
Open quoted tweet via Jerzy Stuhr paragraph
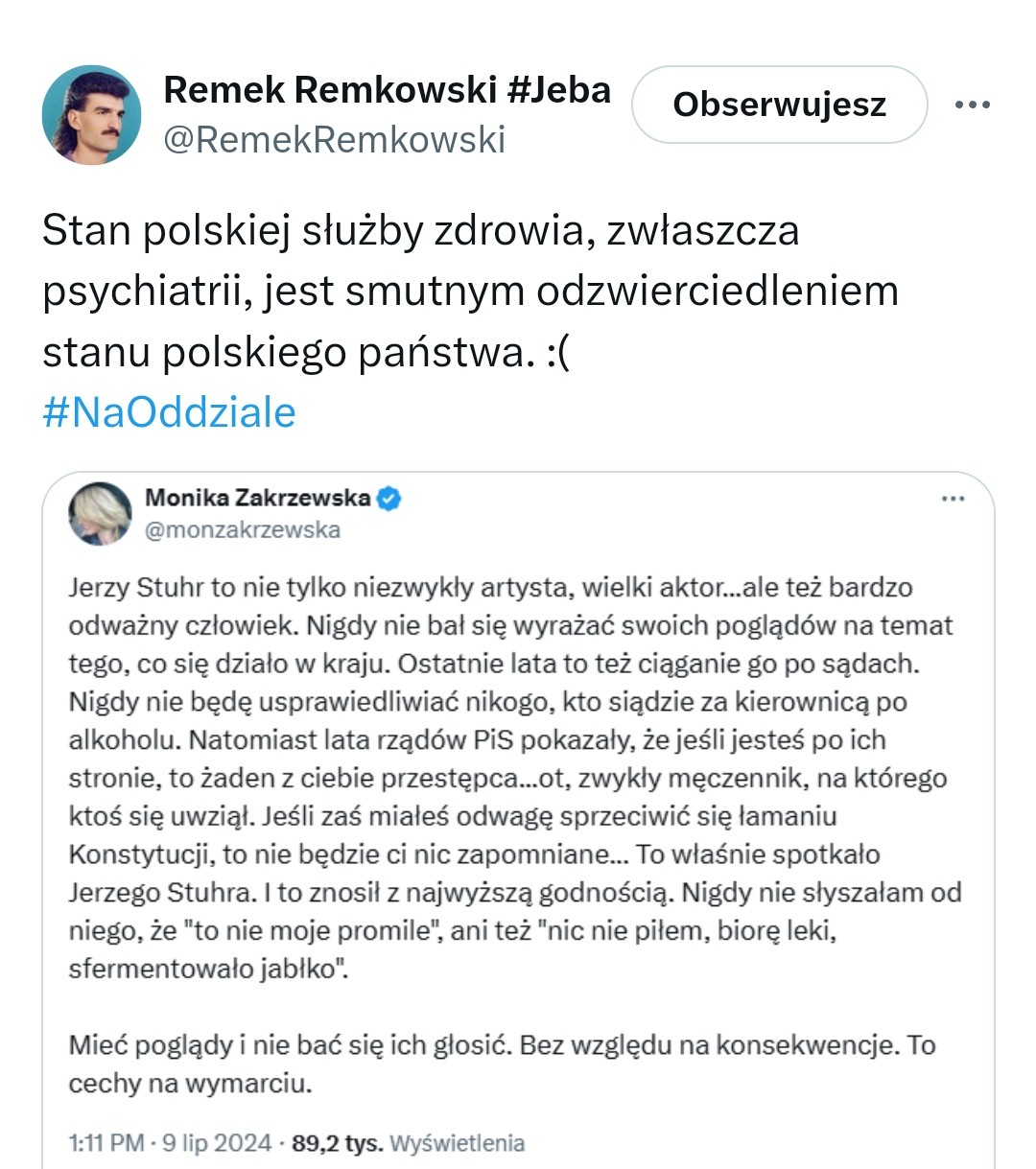click(514, 778)
